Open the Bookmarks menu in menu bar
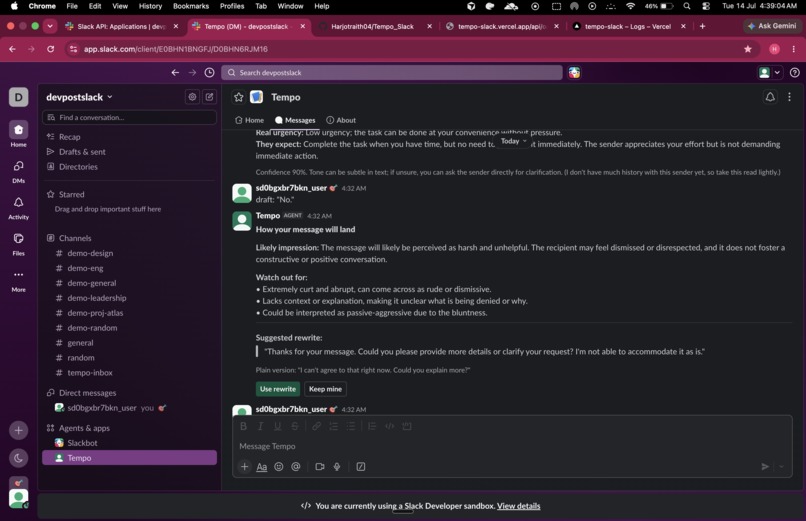This screenshot has height=521, width=806. point(191,6)
